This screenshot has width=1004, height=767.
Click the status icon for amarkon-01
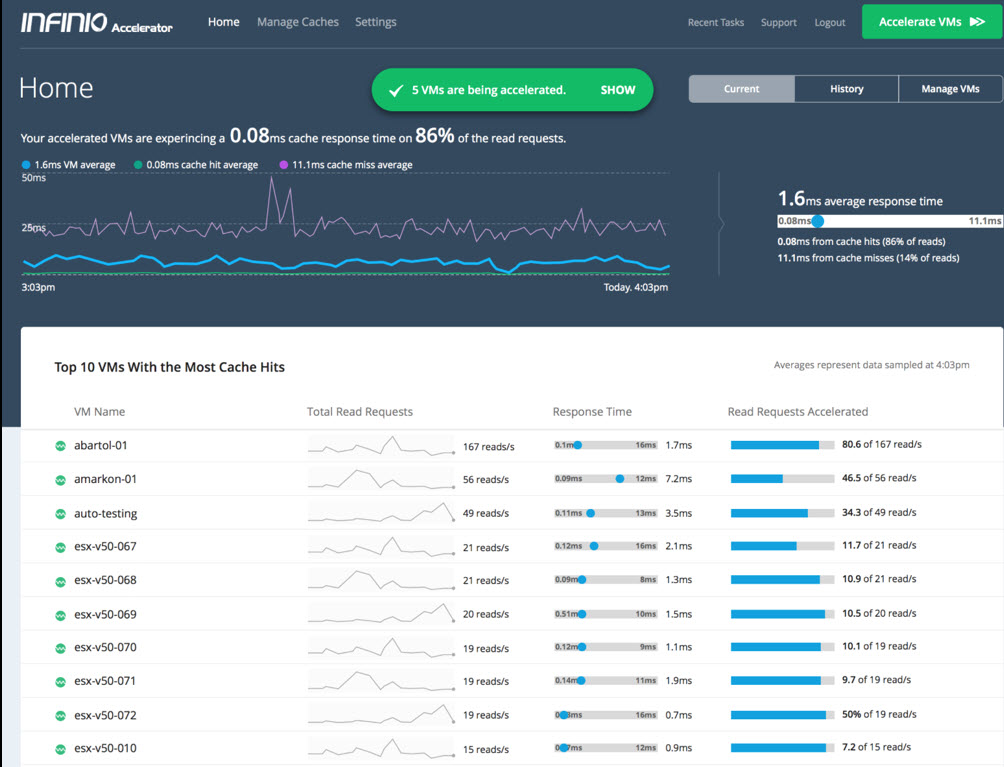60,480
